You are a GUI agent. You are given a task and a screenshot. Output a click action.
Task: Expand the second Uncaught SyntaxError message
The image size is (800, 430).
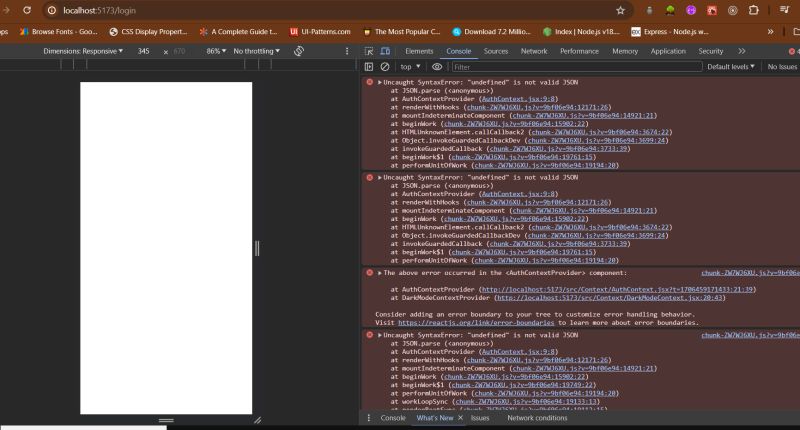(380, 178)
